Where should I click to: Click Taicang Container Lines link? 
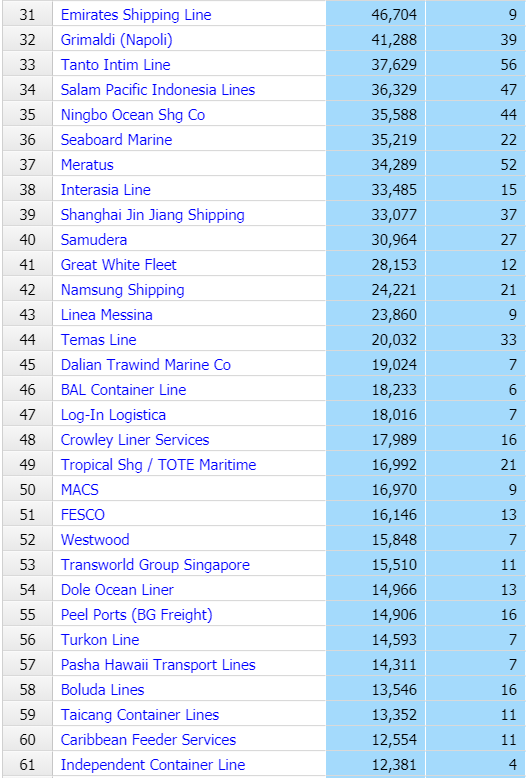[x=140, y=714]
